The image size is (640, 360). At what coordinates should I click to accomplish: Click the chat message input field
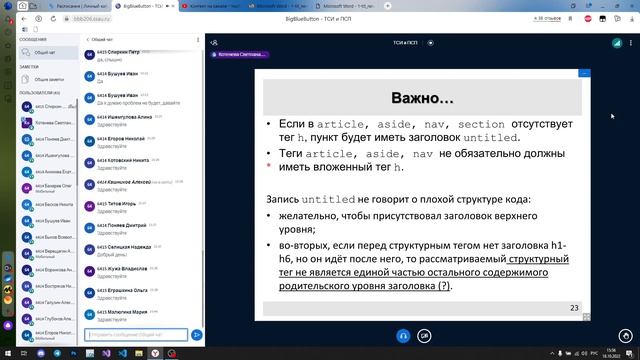(x=136, y=335)
